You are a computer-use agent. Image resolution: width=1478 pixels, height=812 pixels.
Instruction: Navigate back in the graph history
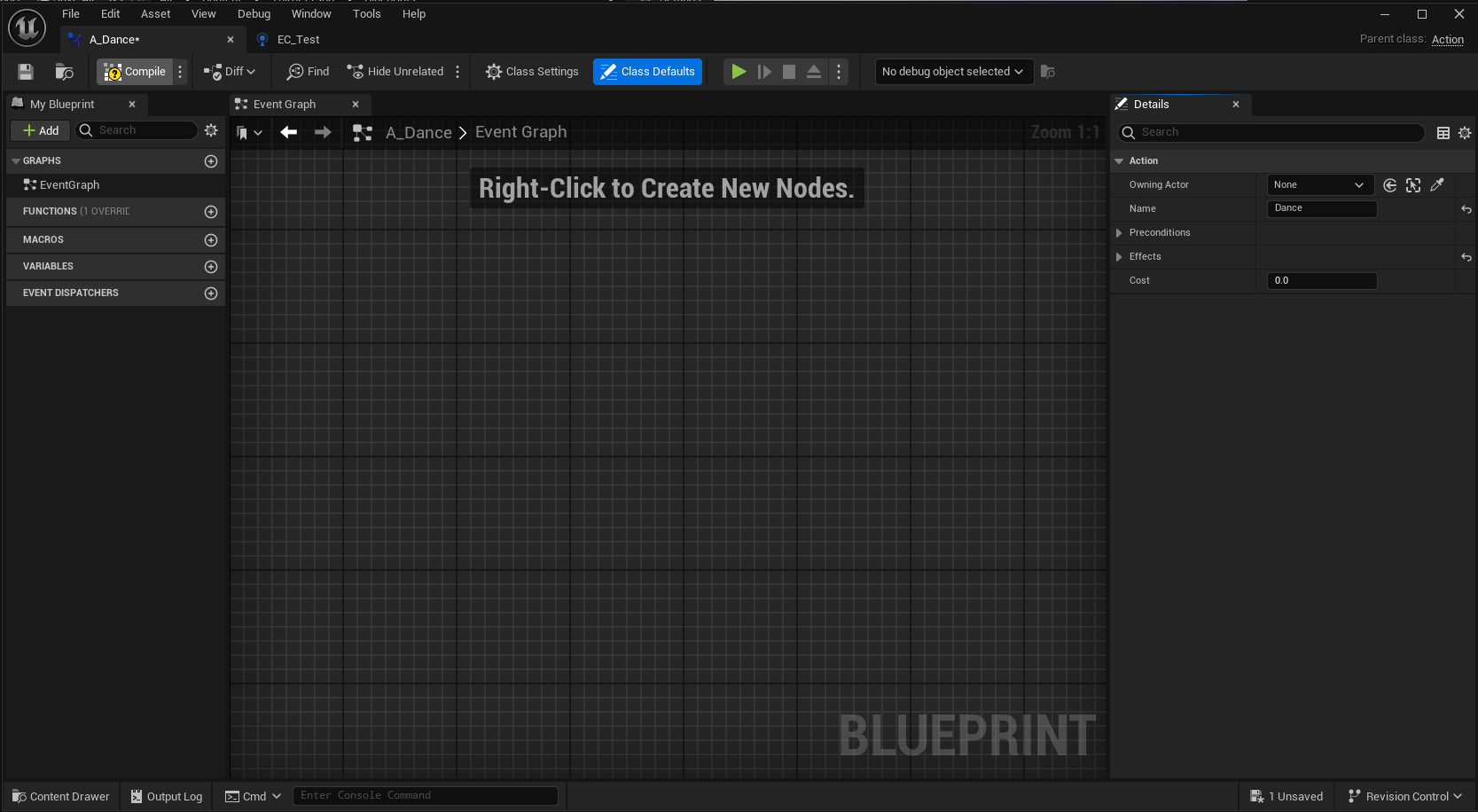pyautogui.click(x=288, y=132)
